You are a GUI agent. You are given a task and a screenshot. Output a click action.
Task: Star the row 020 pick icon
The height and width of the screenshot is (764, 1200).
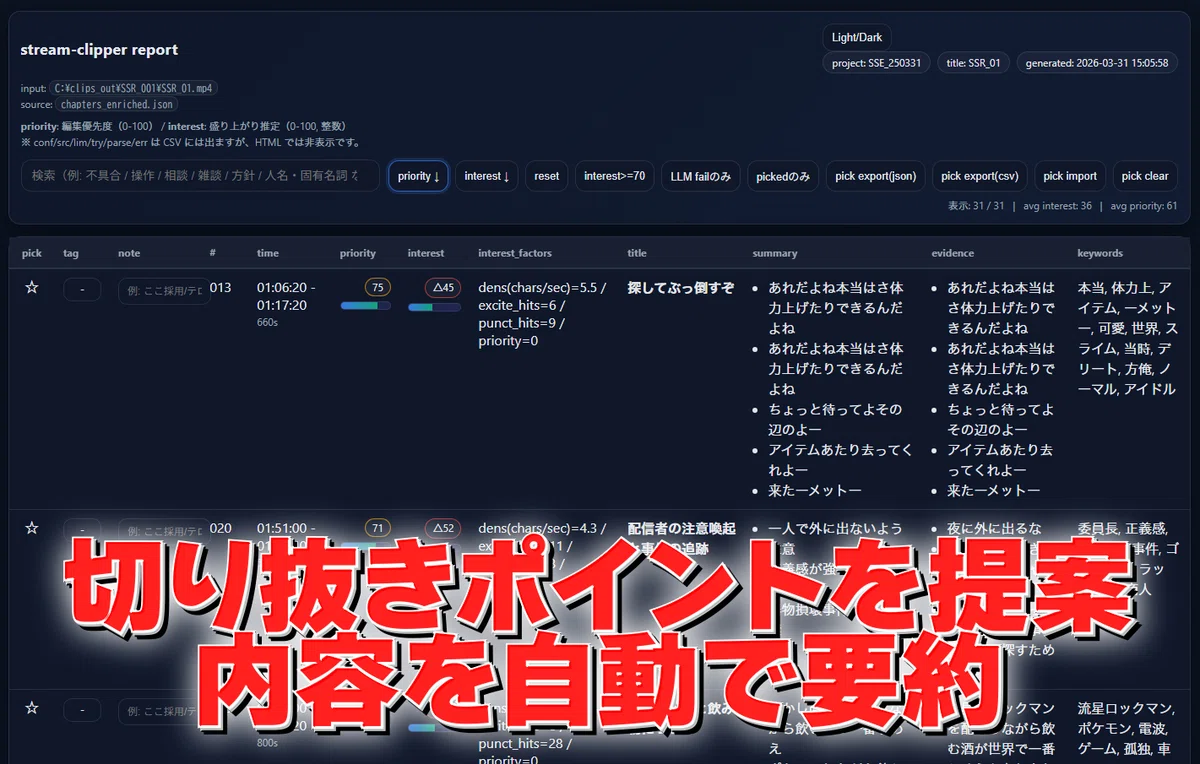31,528
